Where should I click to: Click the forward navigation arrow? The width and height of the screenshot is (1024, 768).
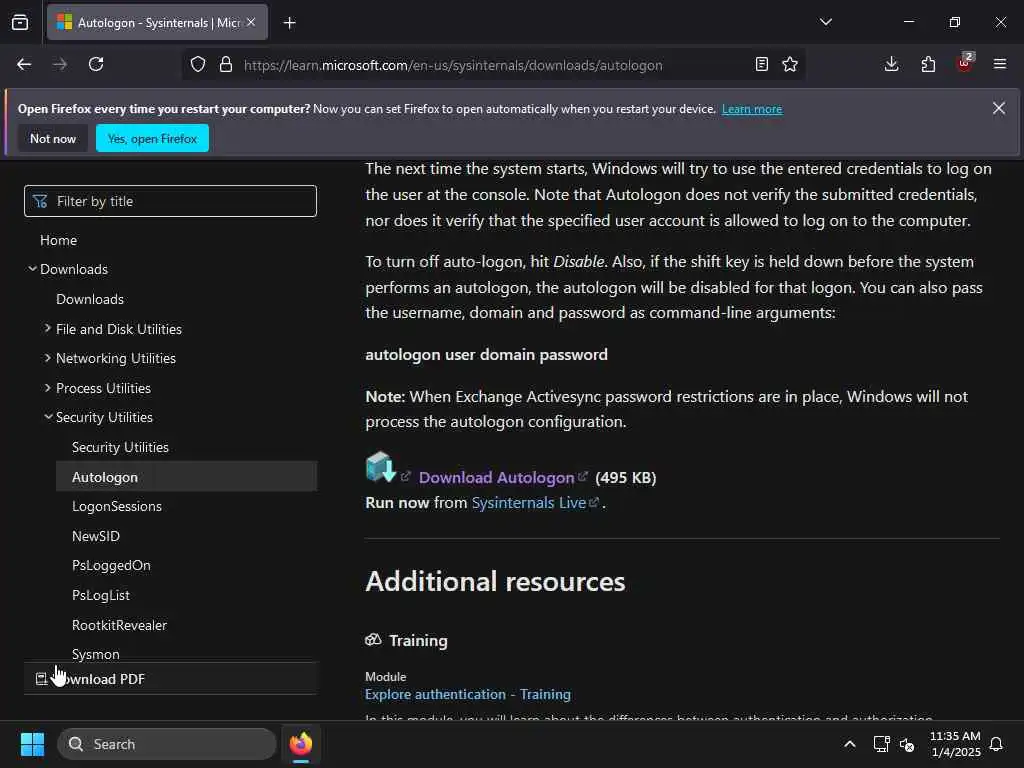tap(60, 64)
